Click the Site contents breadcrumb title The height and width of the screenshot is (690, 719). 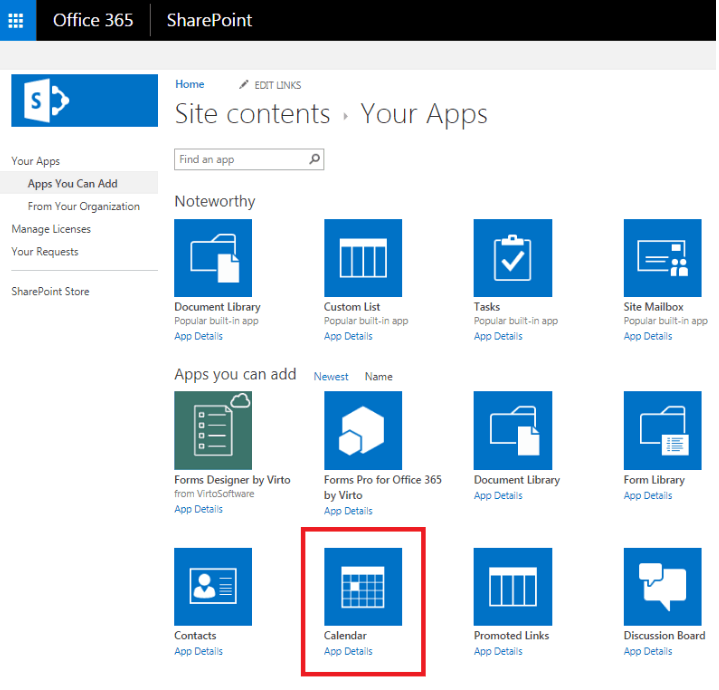point(253,114)
